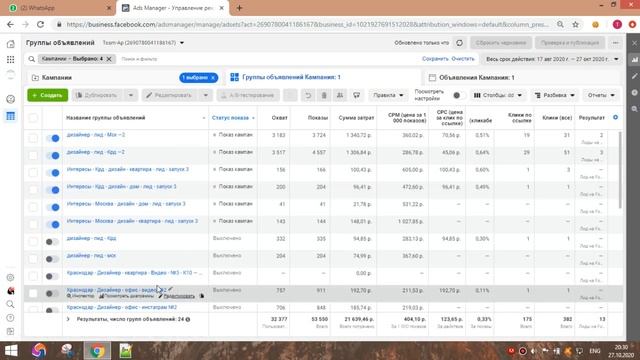Viewport: 640px width, 360px height.
Task: Click the Chrome address bar URL
Action: pyautogui.click(x=308, y=24)
